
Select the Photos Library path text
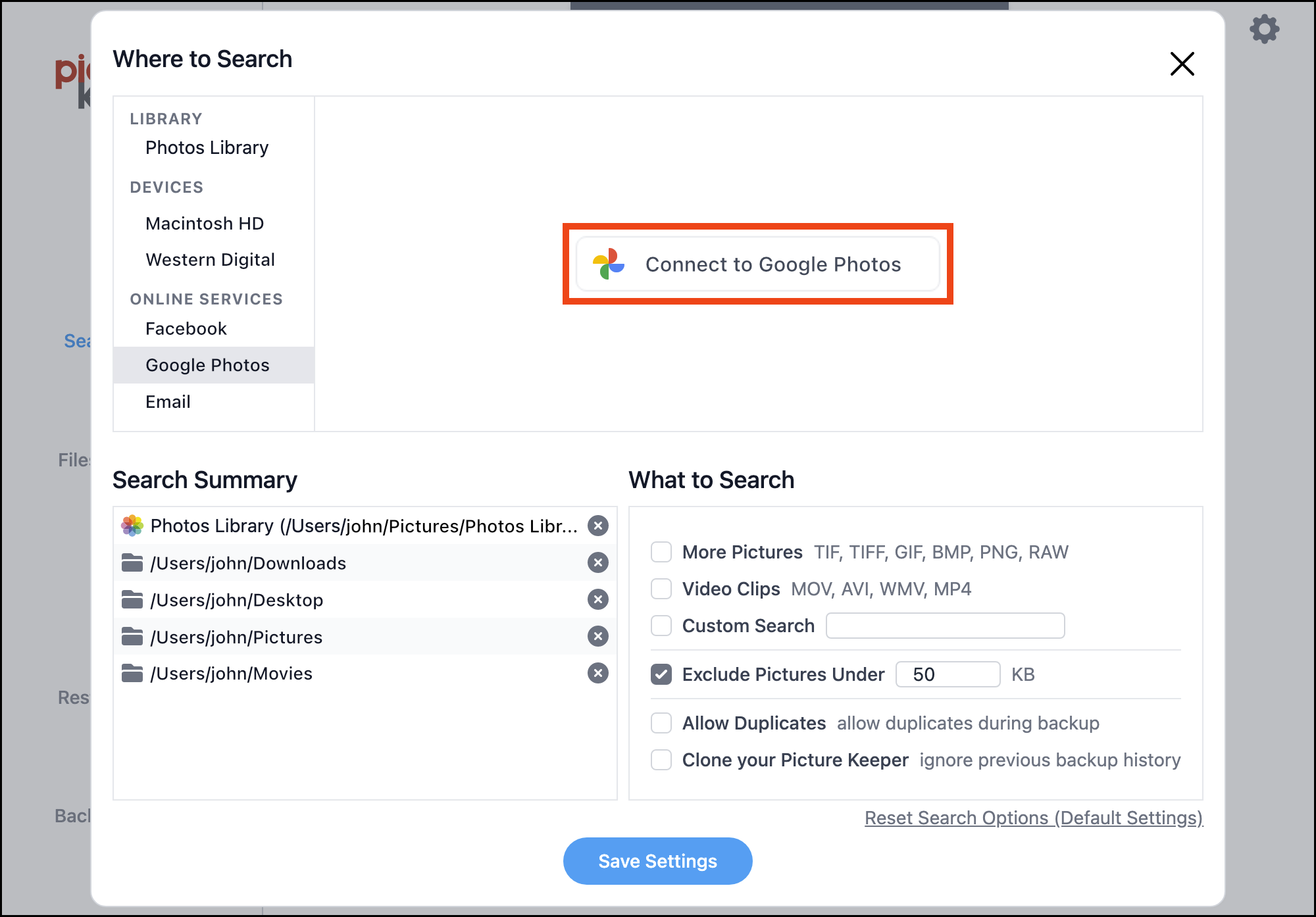[x=364, y=526]
